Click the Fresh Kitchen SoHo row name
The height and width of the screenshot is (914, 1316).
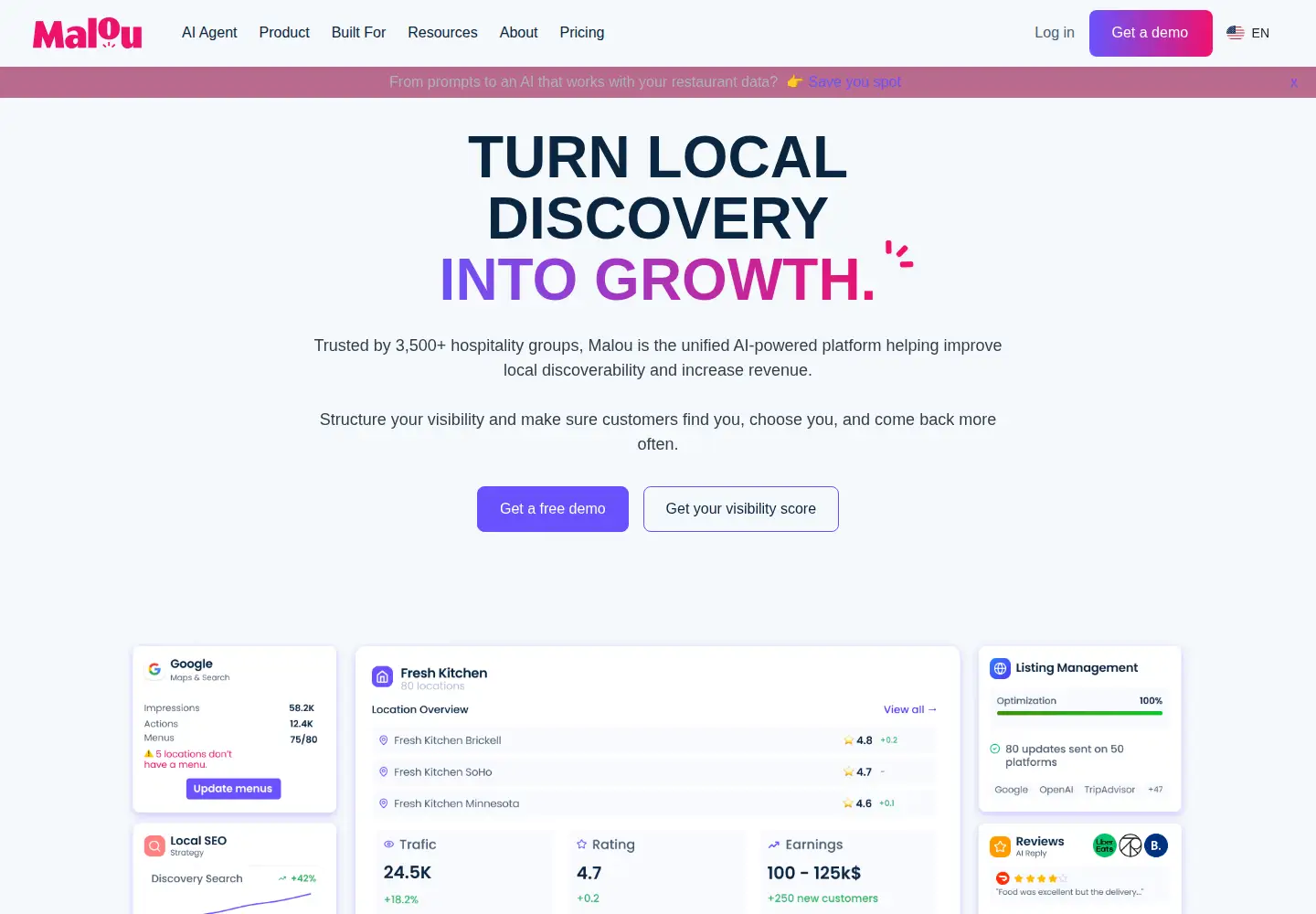tap(443, 772)
